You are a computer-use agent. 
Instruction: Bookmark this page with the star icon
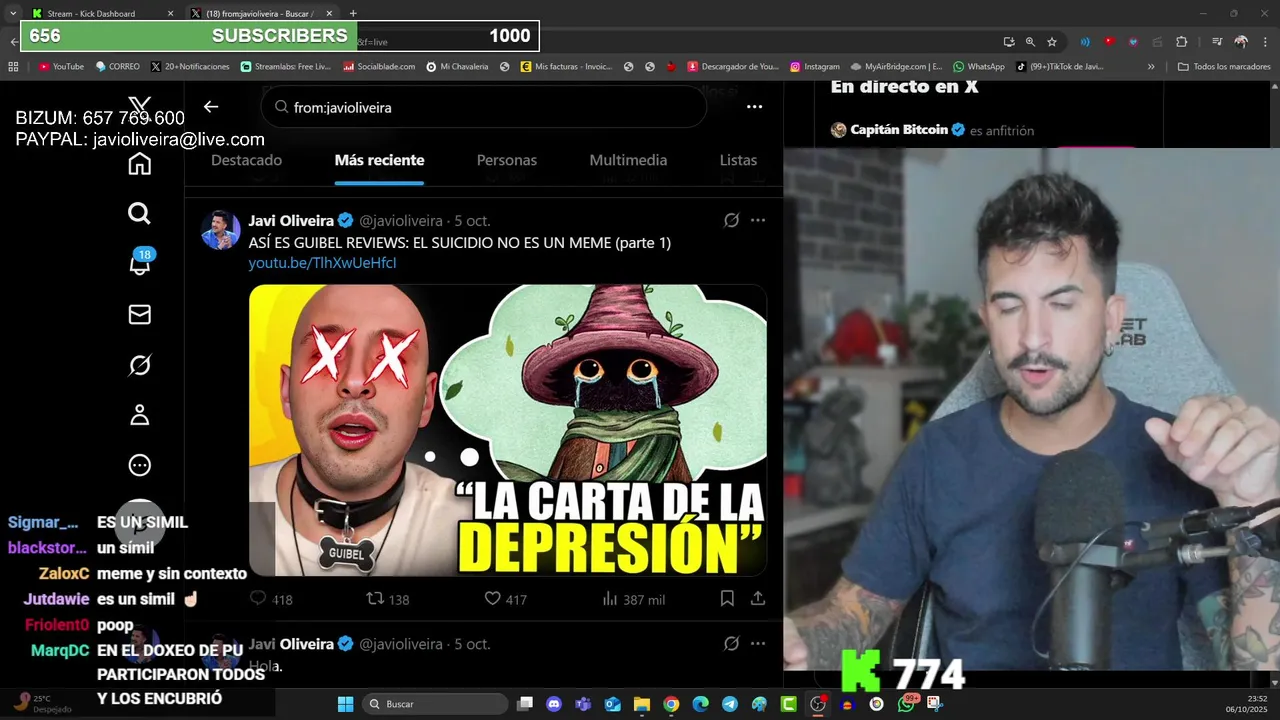[1052, 42]
